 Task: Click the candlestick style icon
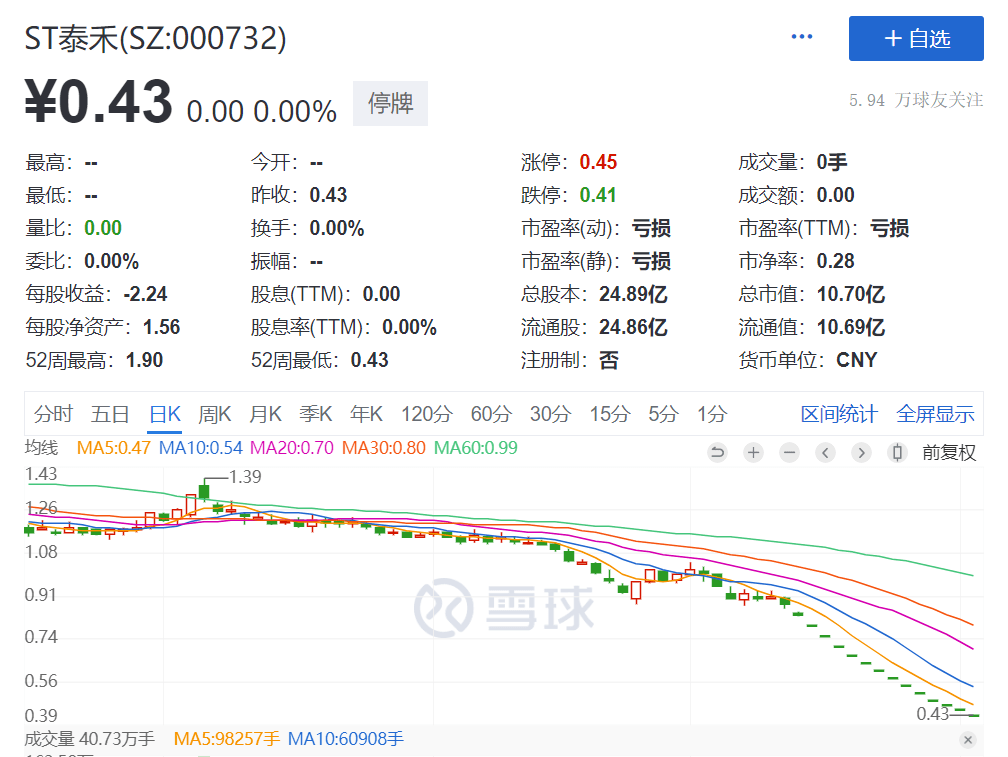coord(897,452)
